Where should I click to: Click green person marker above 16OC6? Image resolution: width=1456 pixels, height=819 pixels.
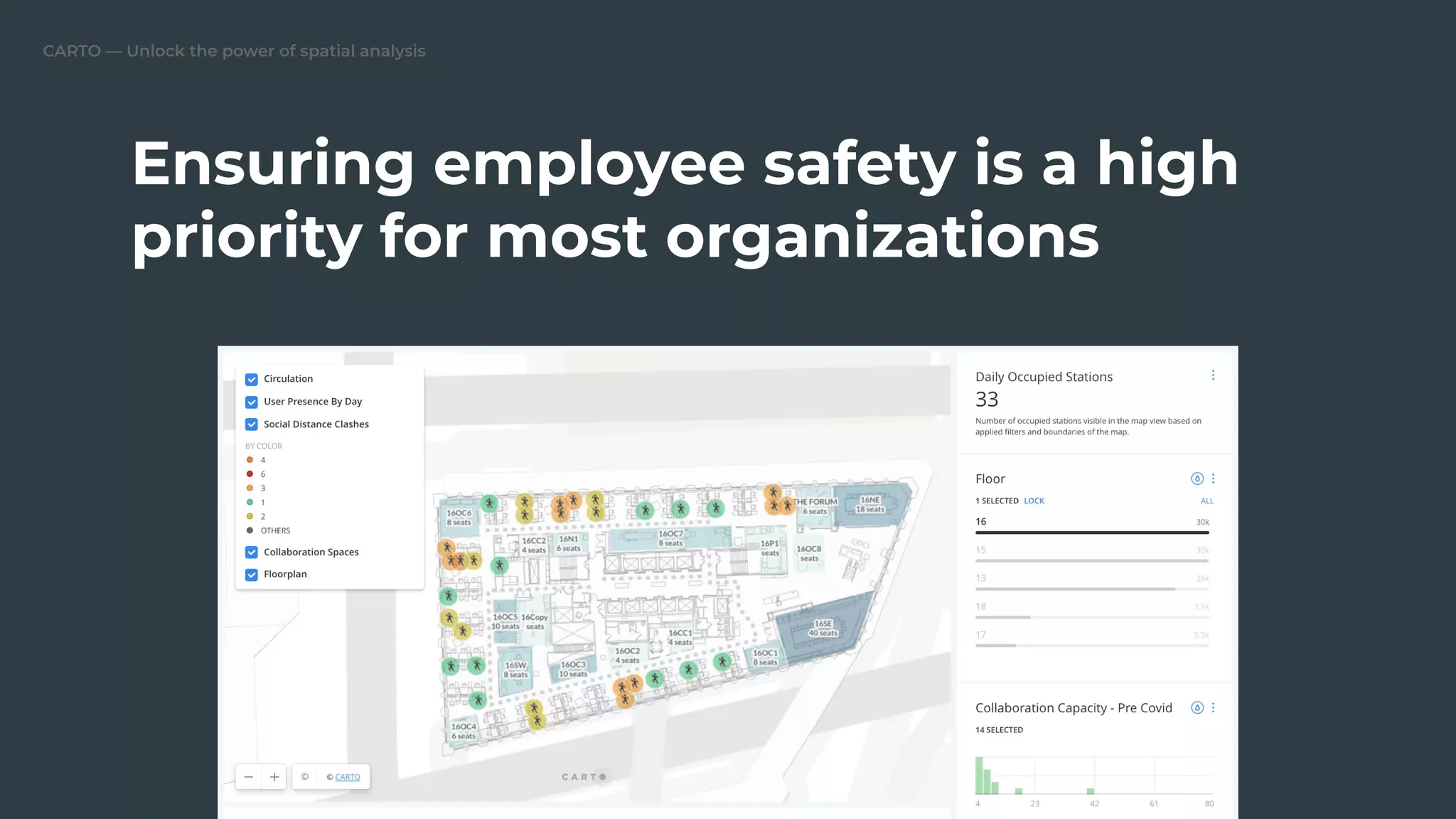489,503
